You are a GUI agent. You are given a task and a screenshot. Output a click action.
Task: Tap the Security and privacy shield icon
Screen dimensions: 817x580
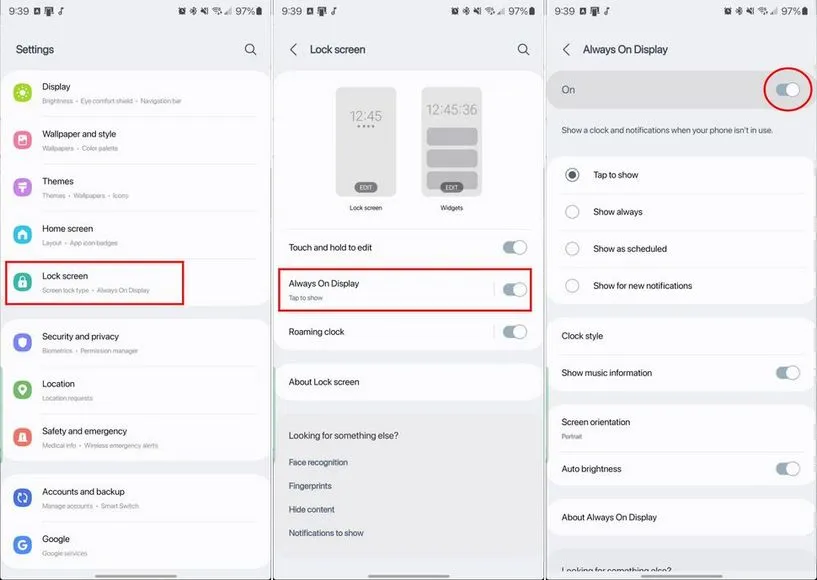click(x=22, y=343)
